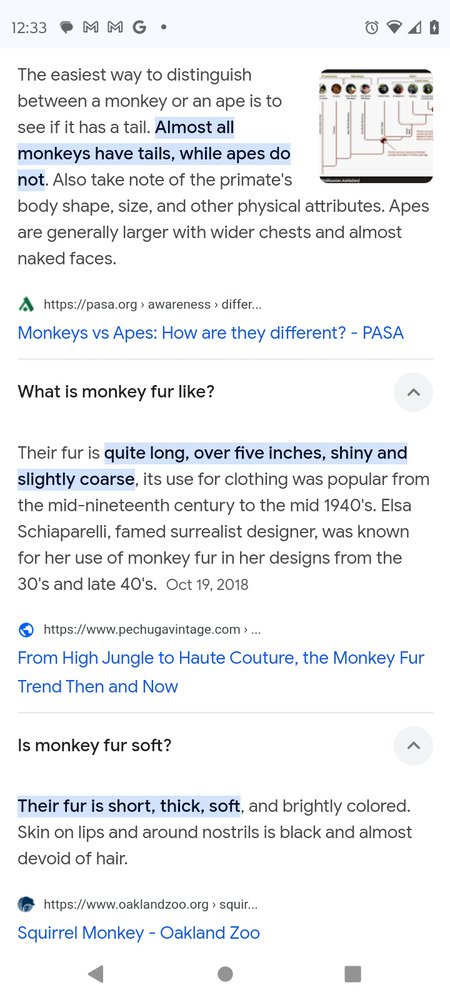Tap the PASA site favicon
The image size is (450, 1000).
(26, 305)
